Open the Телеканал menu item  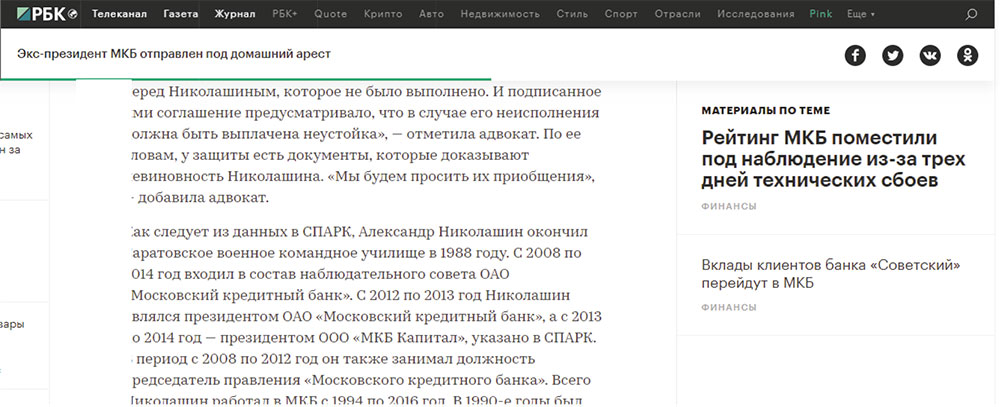(x=119, y=15)
